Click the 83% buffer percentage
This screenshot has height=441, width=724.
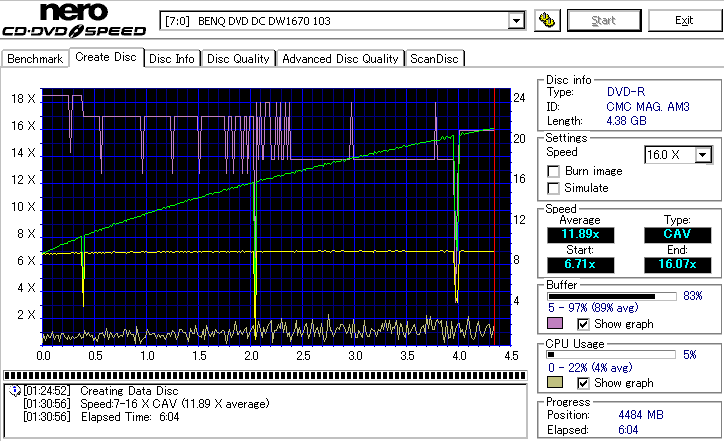pos(692,296)
